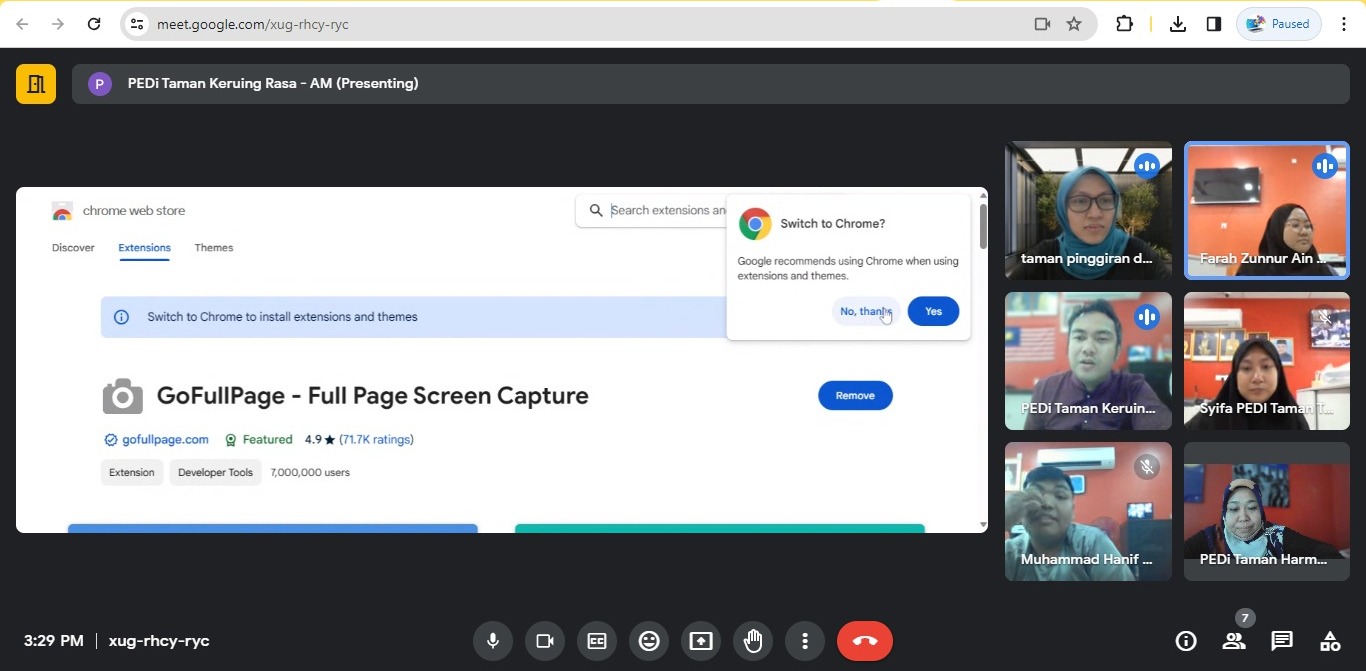Open chat with everyone panel
This screenshot has width=1366, height=671.
pyautogui.click(x=1282, y=641)
